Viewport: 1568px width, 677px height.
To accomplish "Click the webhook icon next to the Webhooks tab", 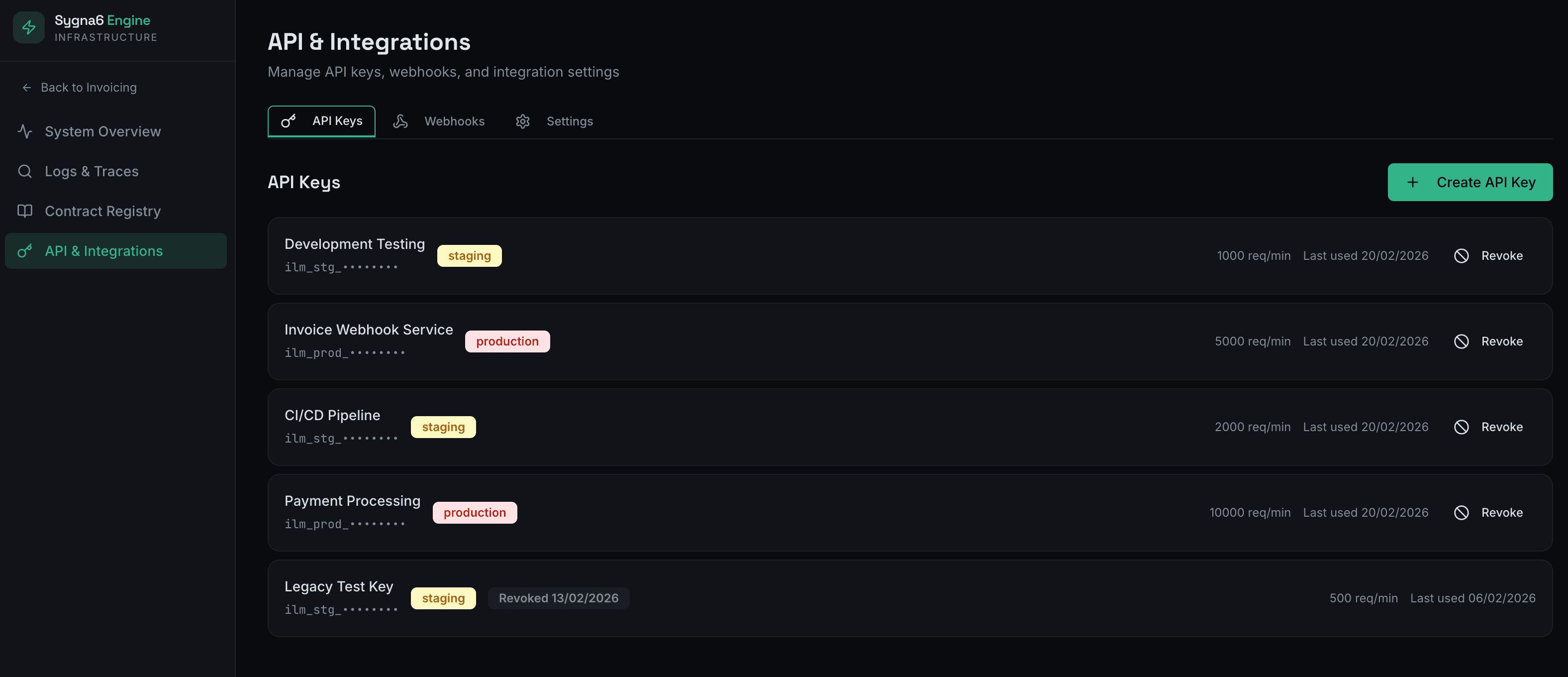I will 401,121.
